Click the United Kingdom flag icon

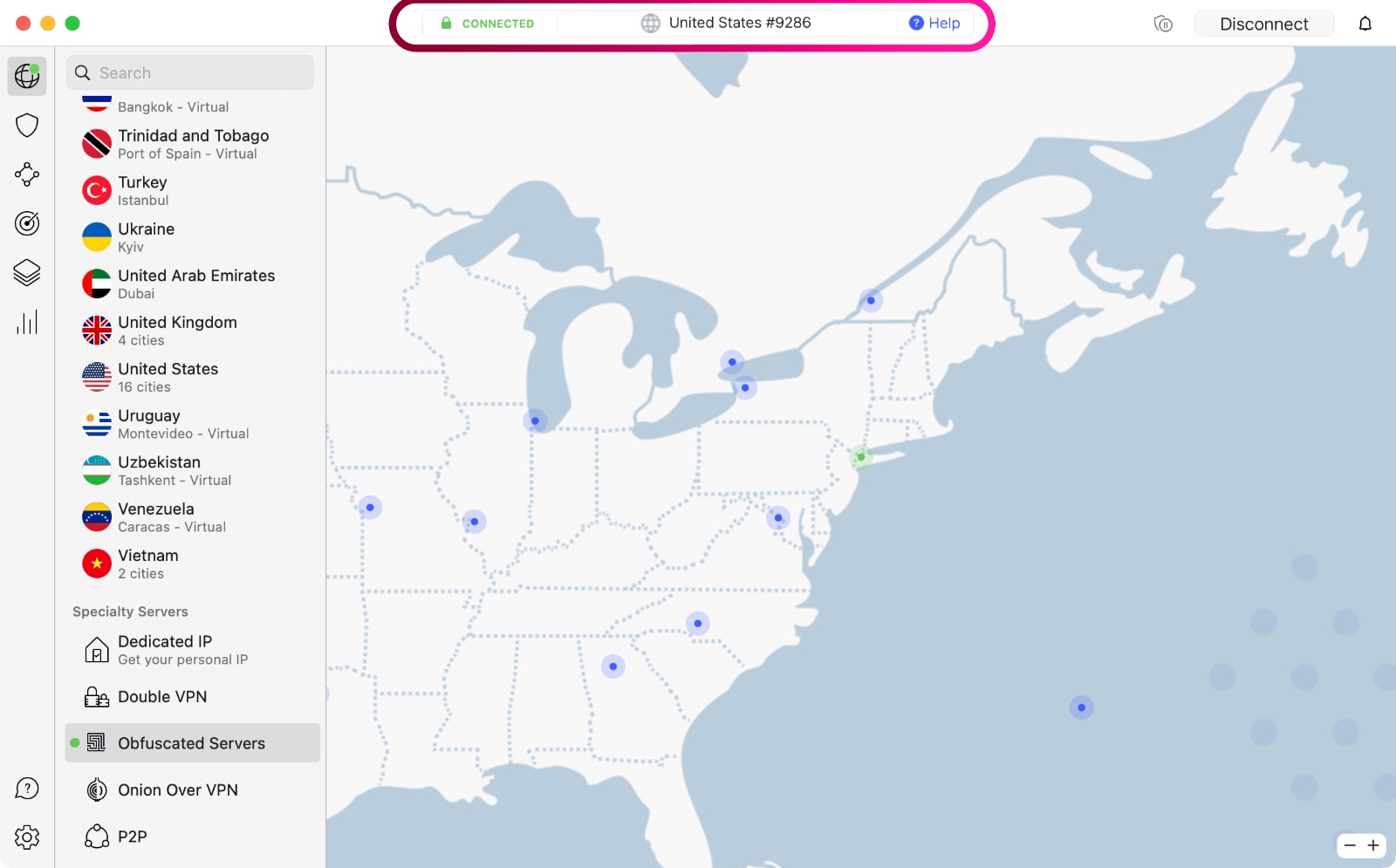[x=97, y=331]
